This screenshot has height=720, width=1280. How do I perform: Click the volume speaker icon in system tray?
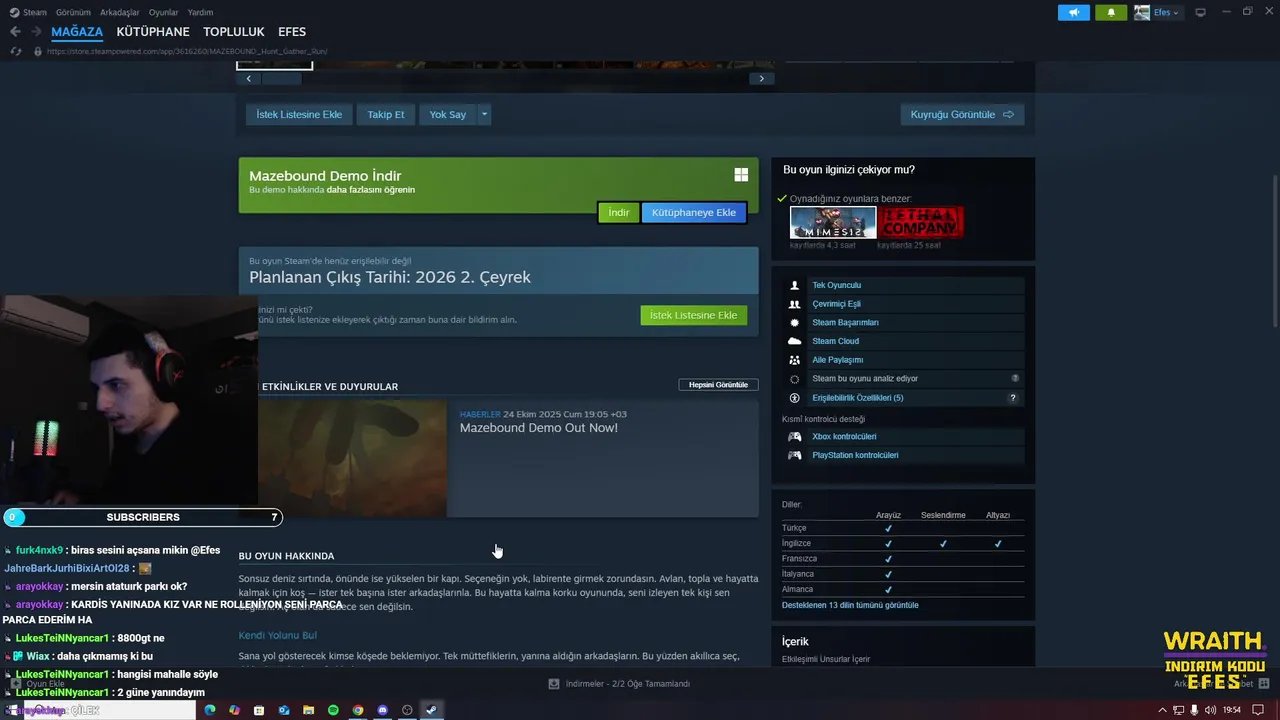1210,710
